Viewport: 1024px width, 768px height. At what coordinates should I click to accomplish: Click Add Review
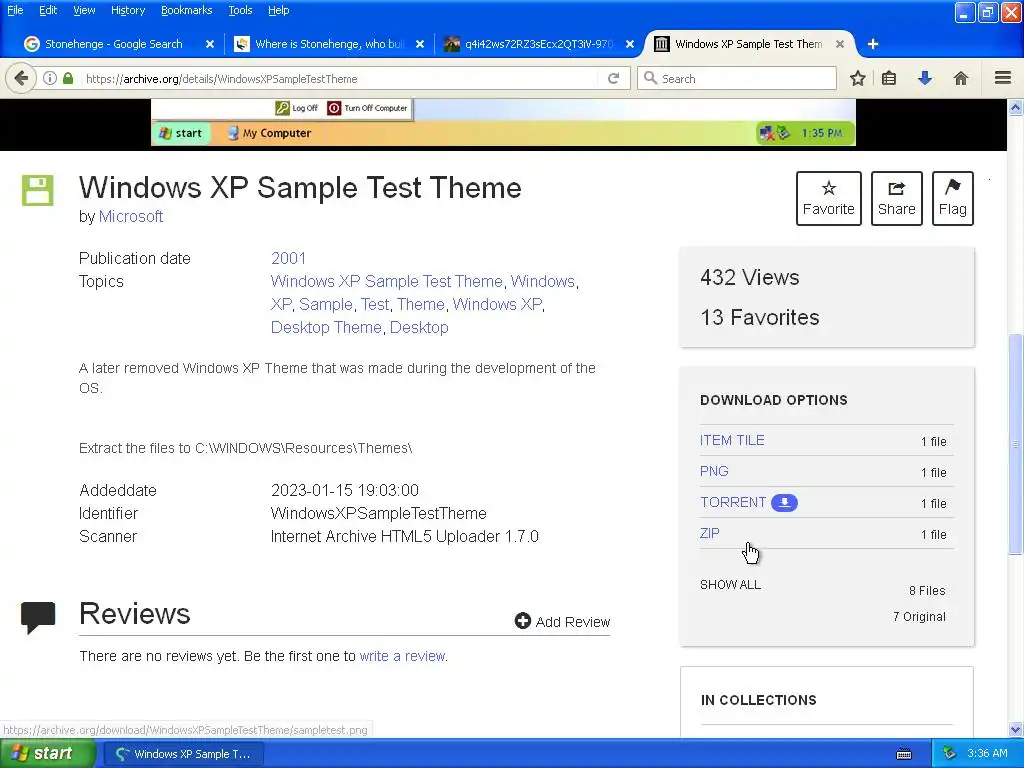pos(562,621)
